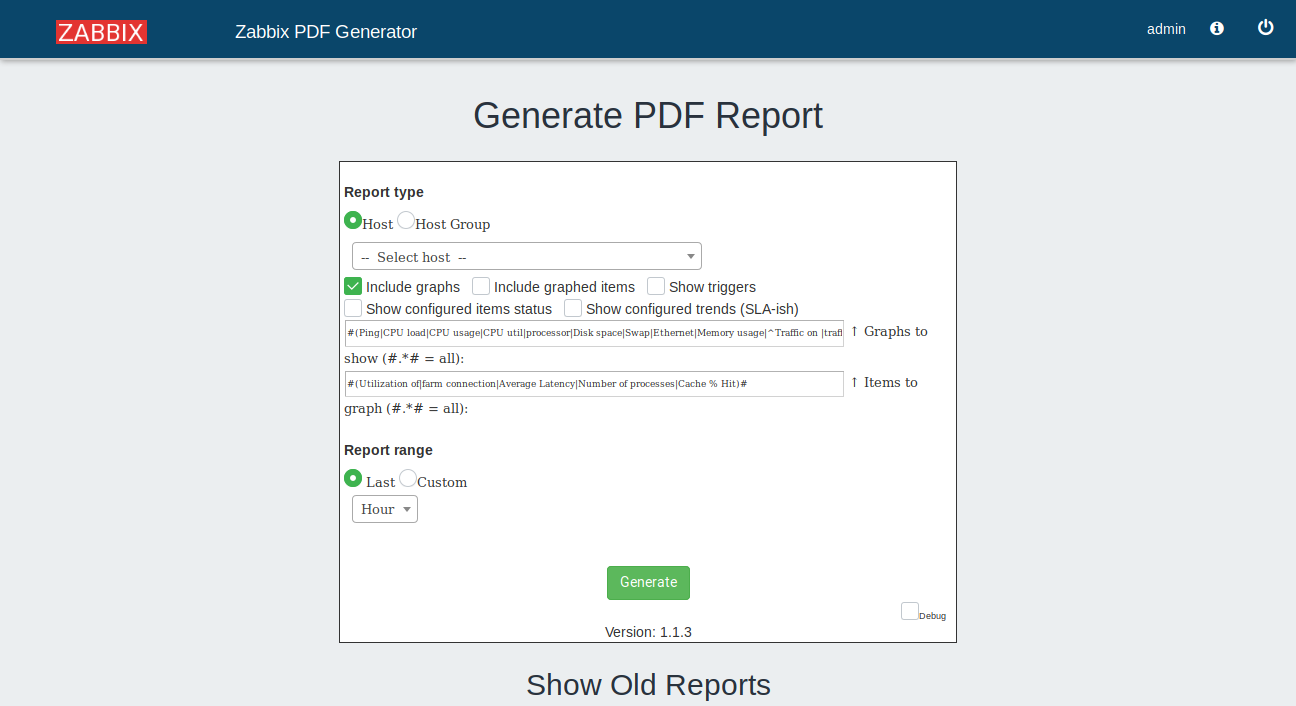The width and height of the screenshot is (1296, 706).
Task: Click the power logout icon
Action: [1265, 28]
